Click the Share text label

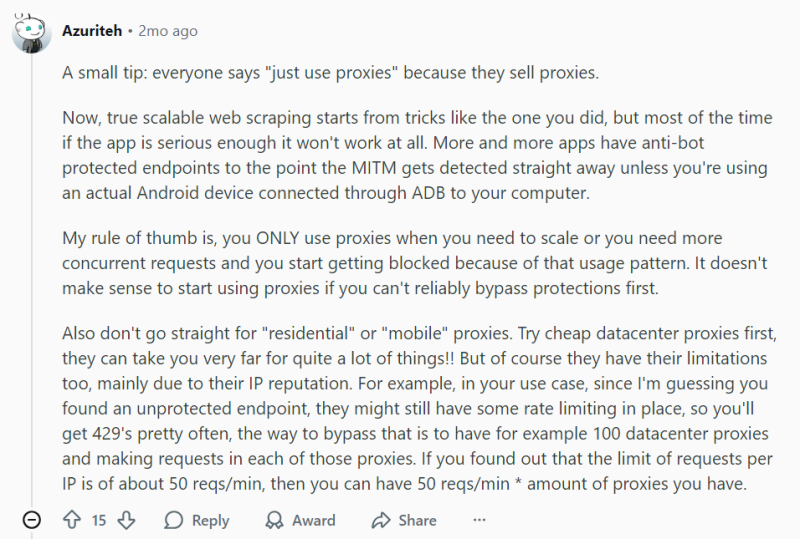pyautogui.click(x=417, y=520)
